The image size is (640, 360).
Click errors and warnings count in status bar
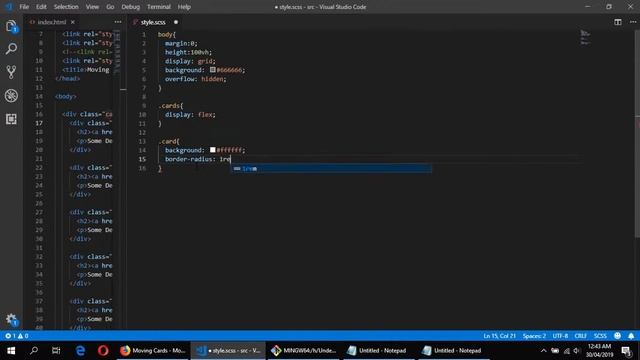tap(17, 336)
